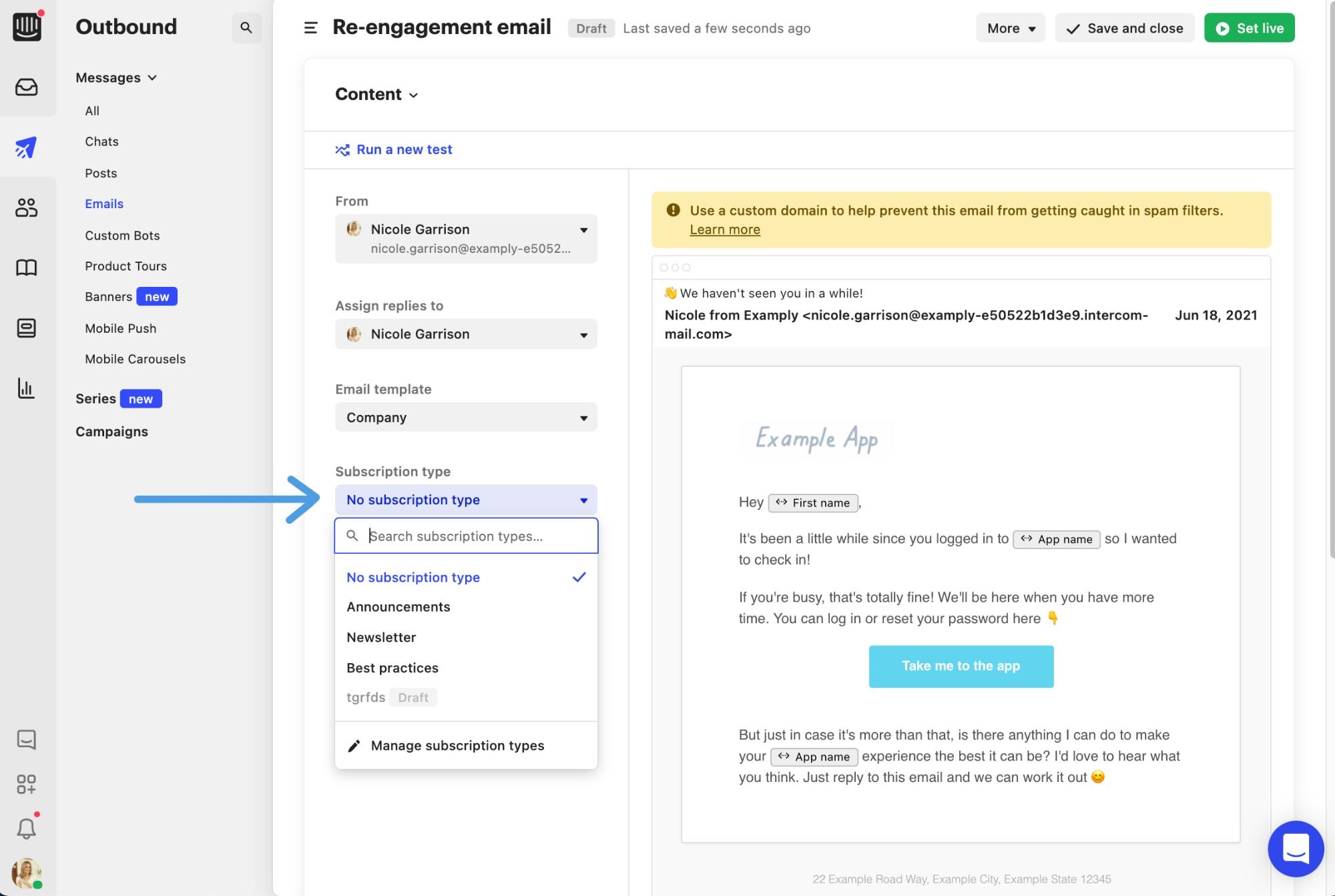This screenshot has height=896, width=1335.
Task: Click Save and close
Action: 1124,28
